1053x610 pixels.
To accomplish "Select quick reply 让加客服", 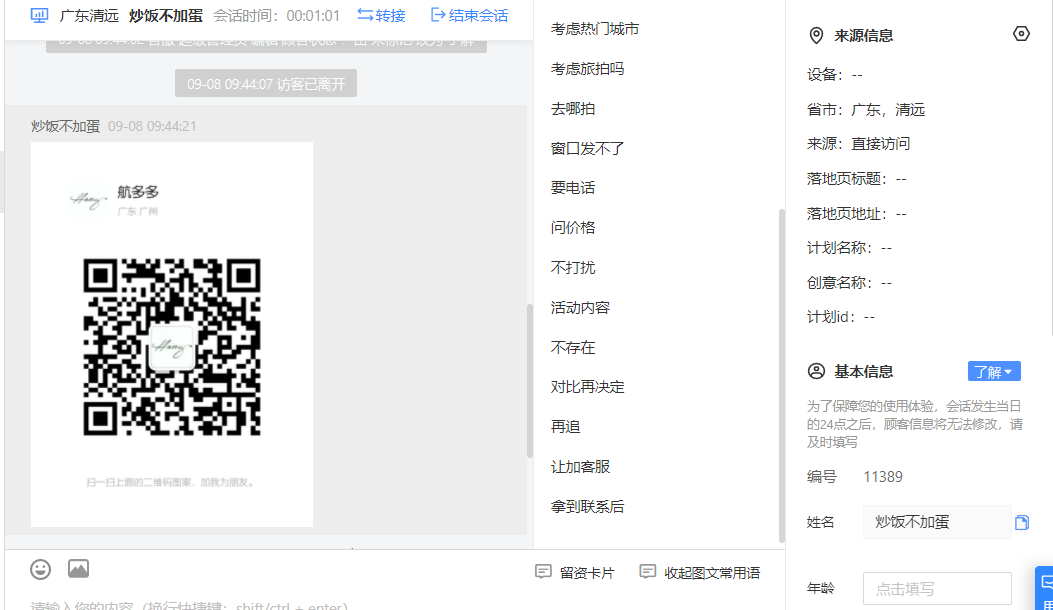I will point(580,466).
